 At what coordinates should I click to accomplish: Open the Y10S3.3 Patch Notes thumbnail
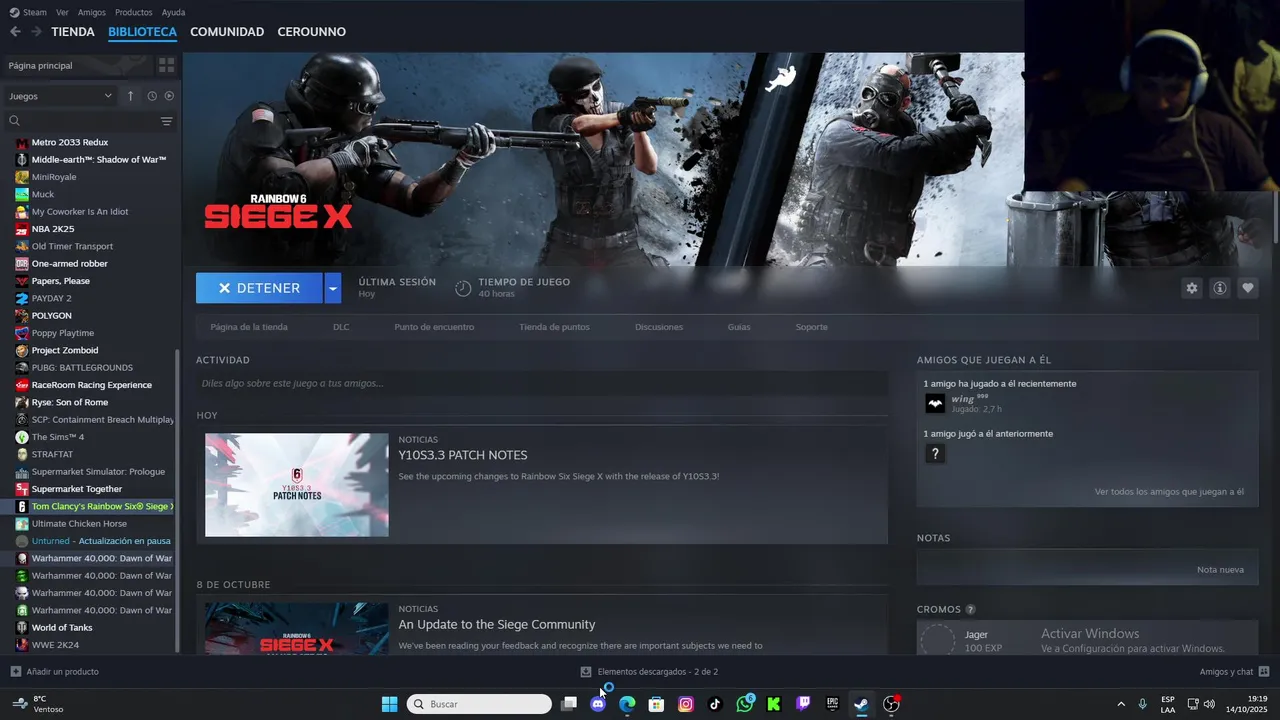(297, 485)
